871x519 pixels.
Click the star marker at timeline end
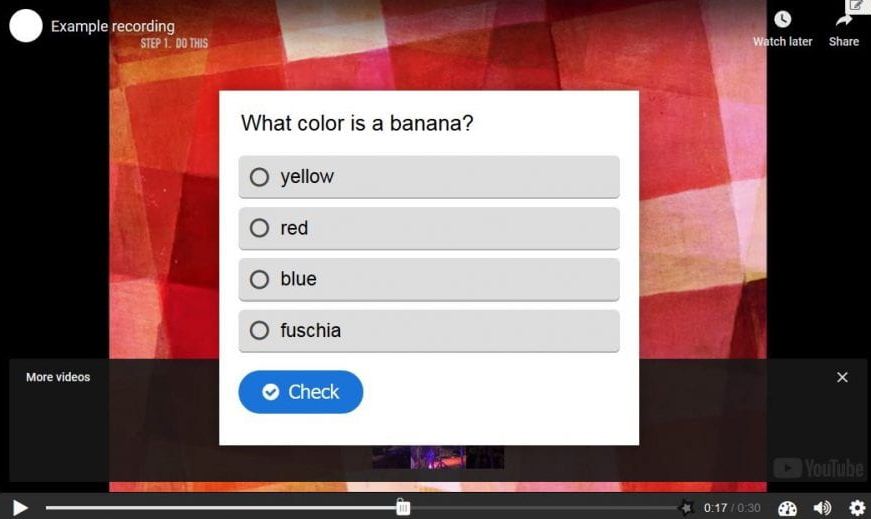687,507
